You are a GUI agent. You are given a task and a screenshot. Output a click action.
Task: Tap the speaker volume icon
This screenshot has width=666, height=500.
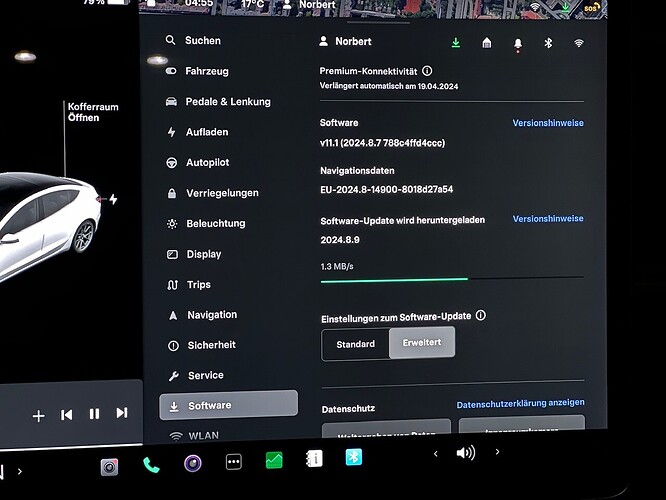466,453
